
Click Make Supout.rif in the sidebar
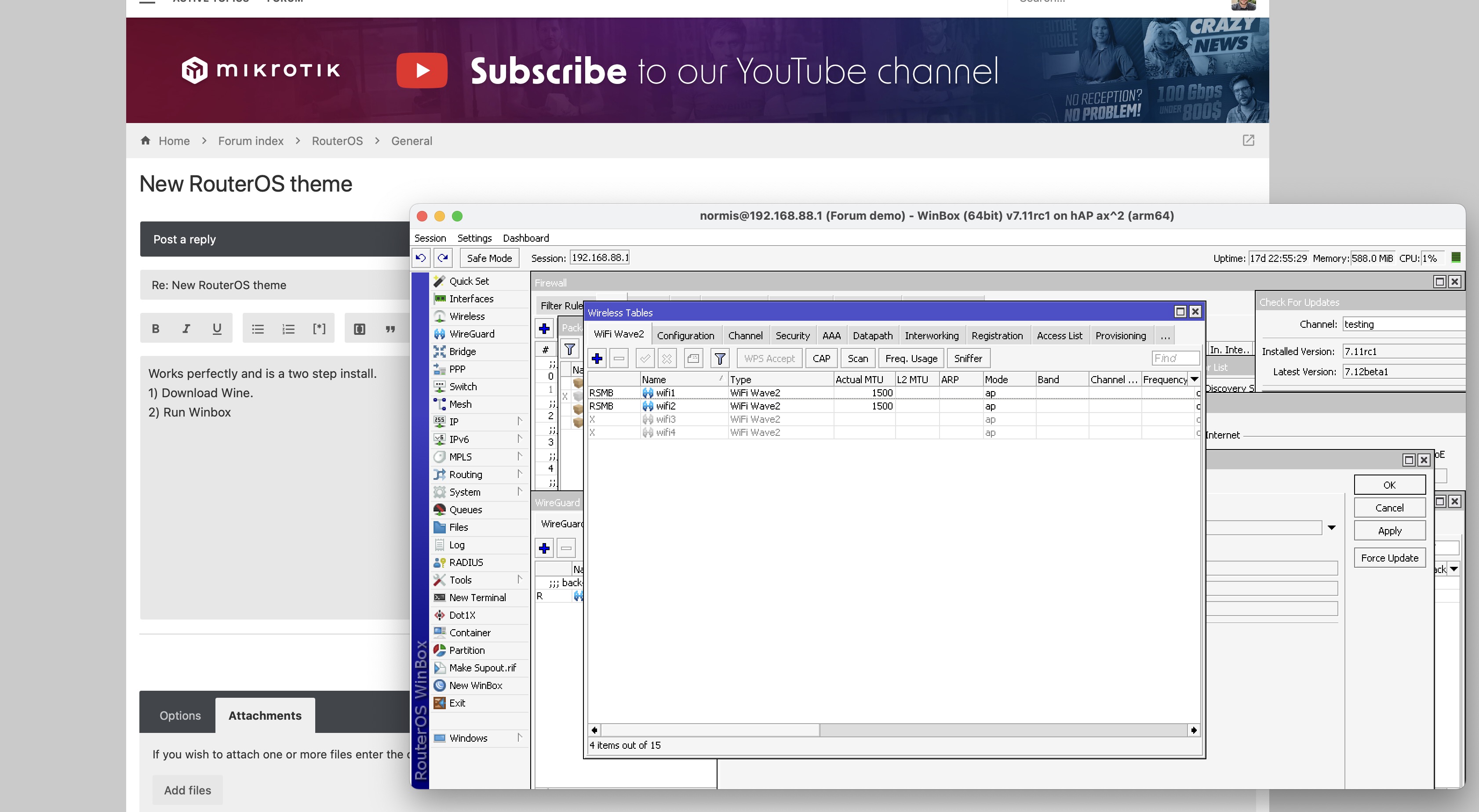(483, 668)
